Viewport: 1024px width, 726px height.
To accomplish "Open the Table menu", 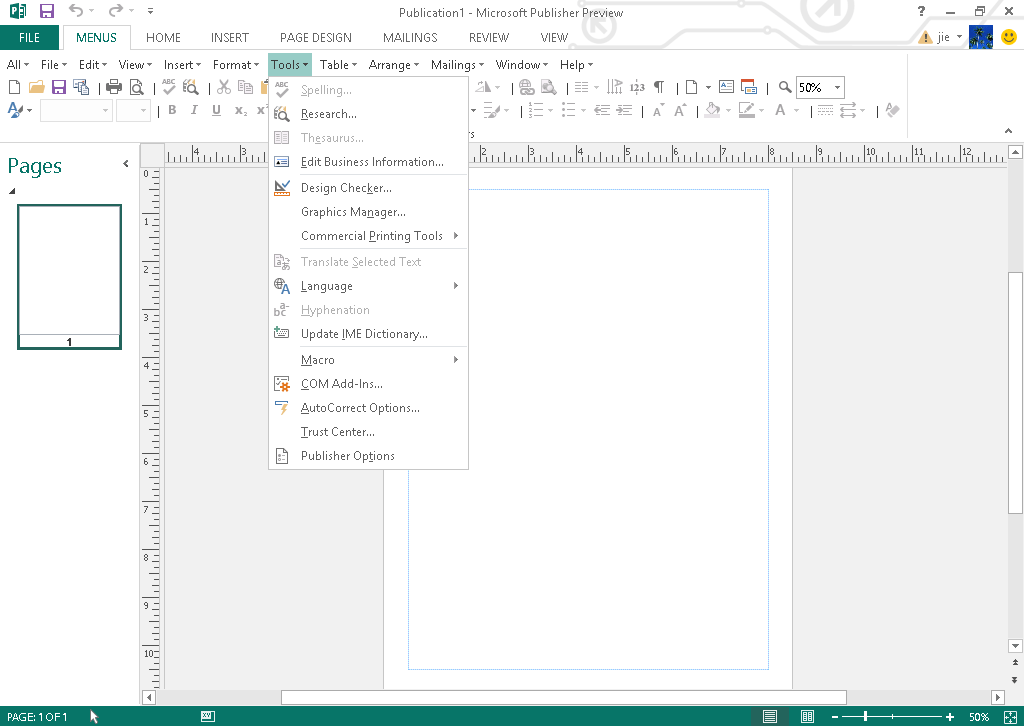I will [338, 65].
